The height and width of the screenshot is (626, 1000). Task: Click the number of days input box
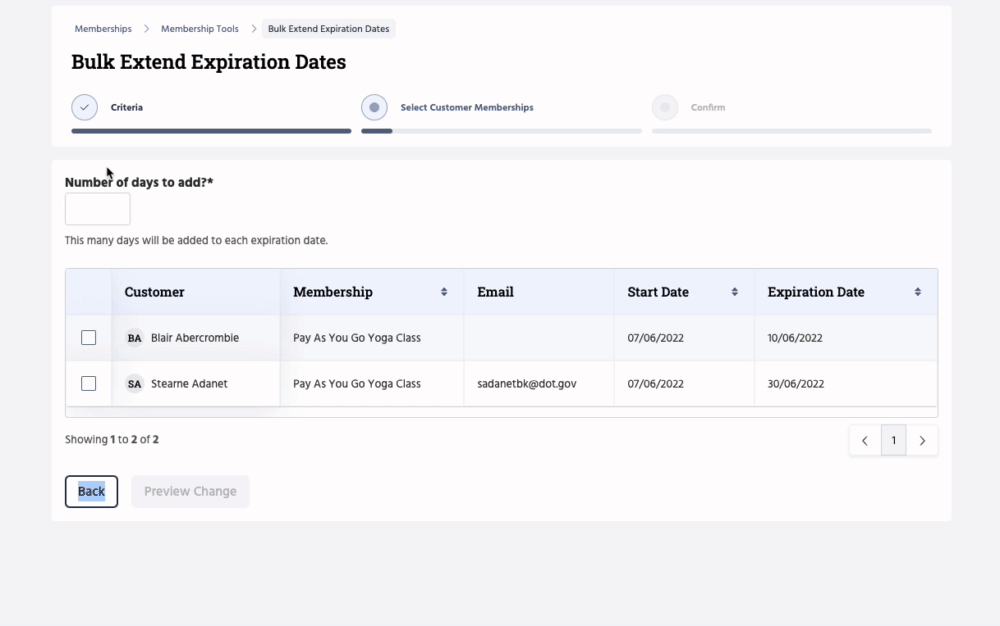tap(97, 208)
